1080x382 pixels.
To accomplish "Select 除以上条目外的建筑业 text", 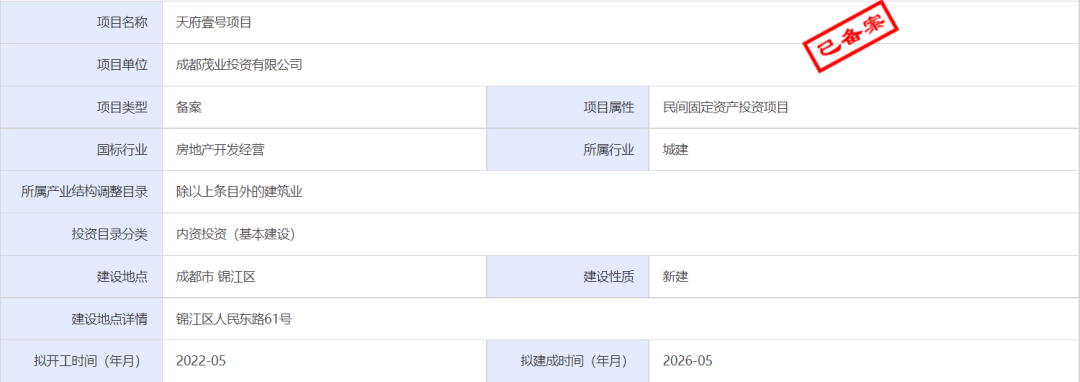I will tap(239, 192).
